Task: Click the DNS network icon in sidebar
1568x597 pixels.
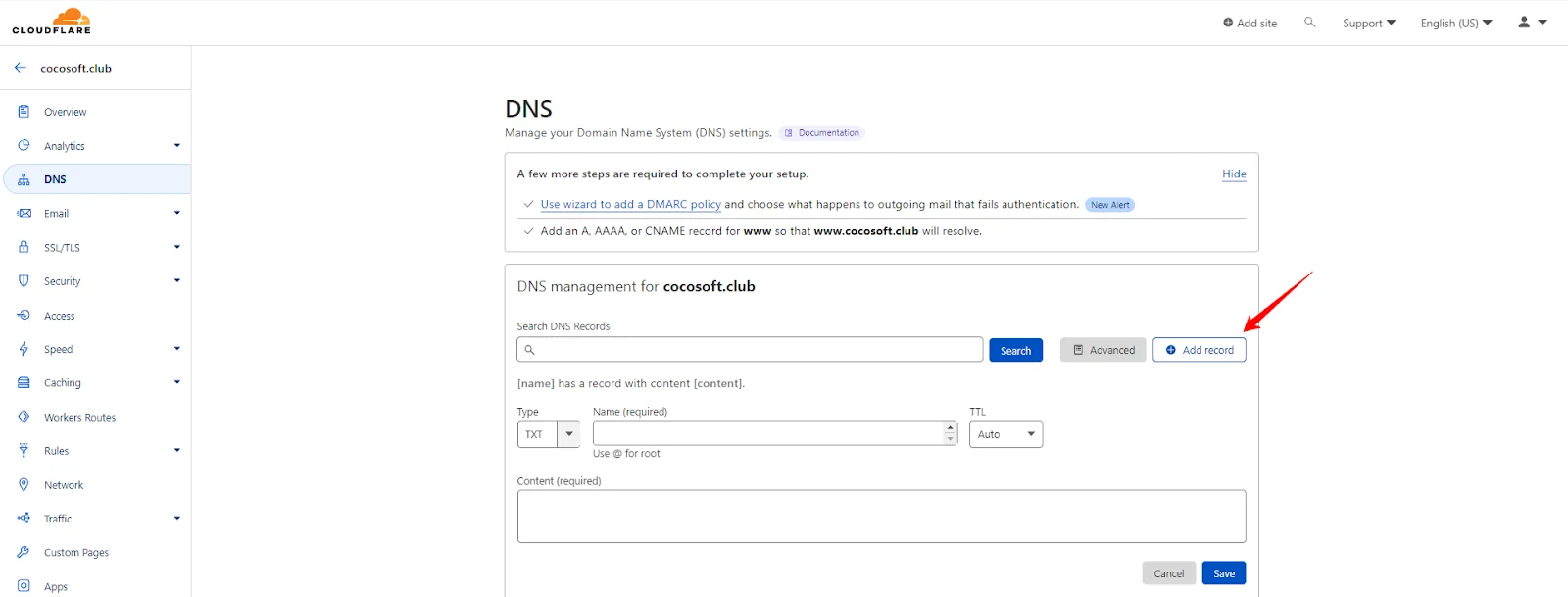Action: tap(24, 179)
